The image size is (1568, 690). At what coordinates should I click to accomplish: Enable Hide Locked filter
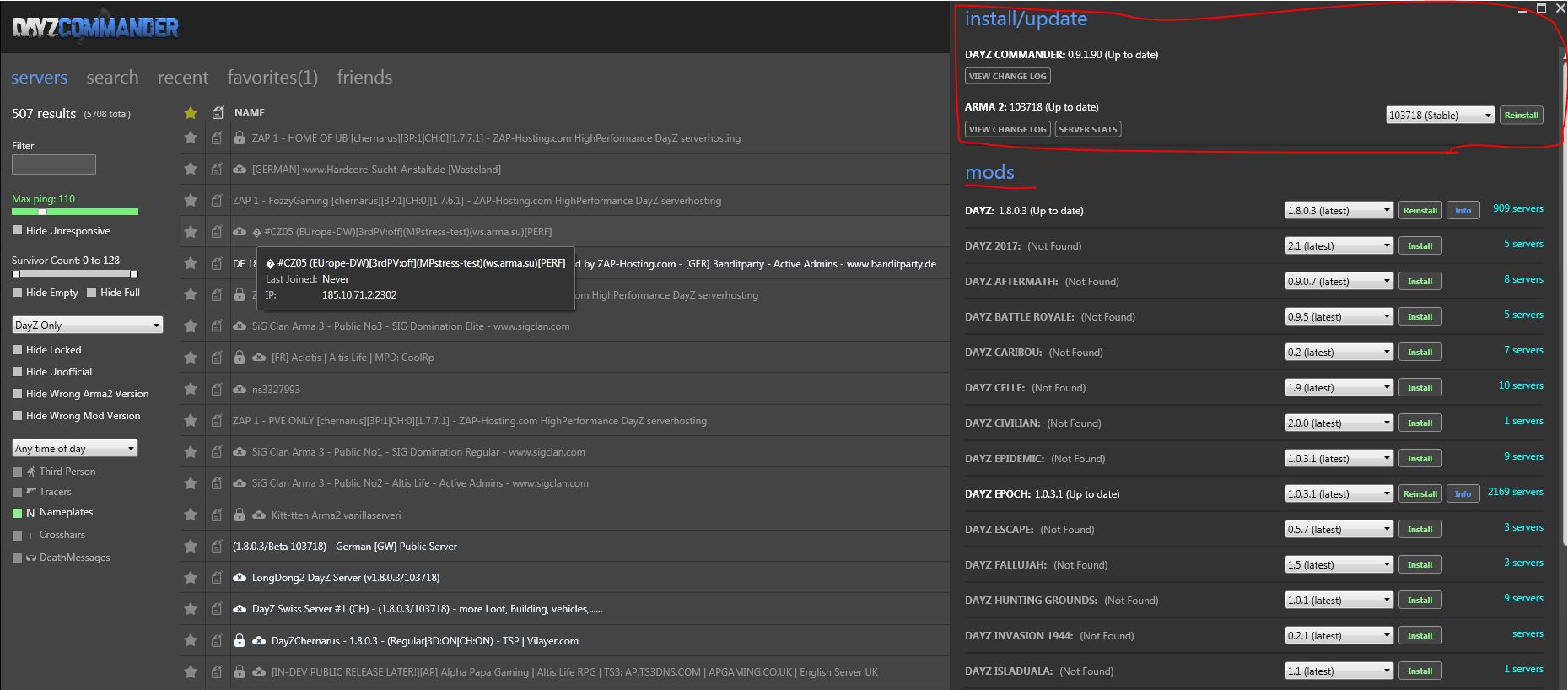[x=17, y=349]
